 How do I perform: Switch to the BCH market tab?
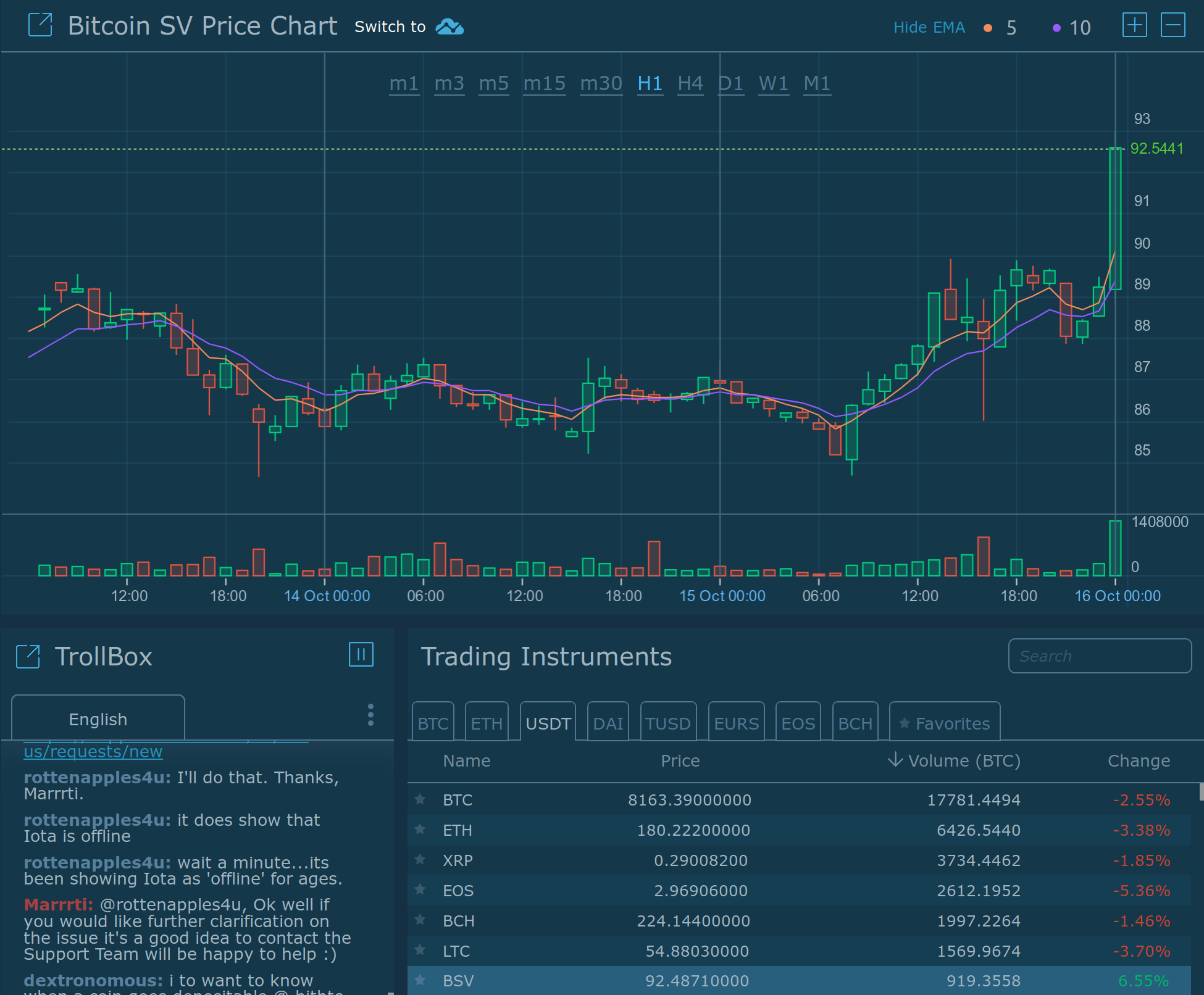pyautogui.click(x=855, y=722)
